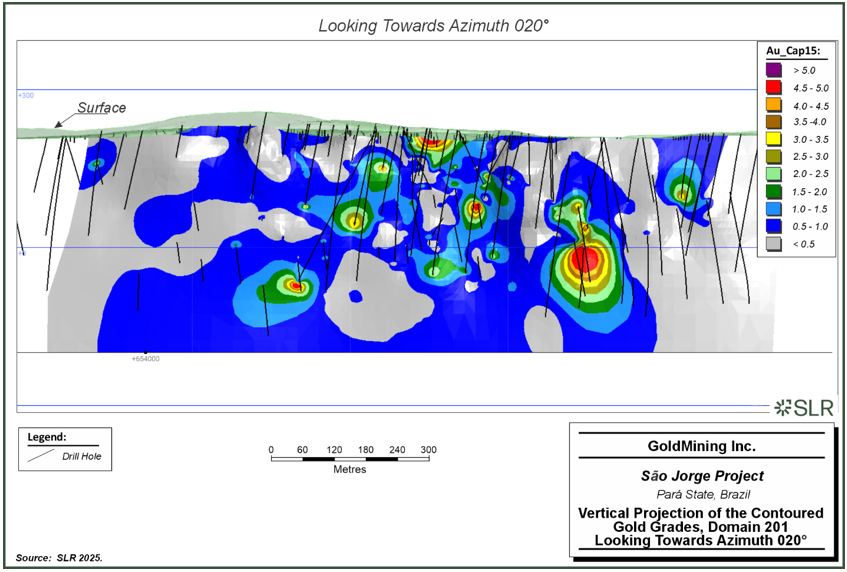
Task: Click the light blue 1.0 - 1.5 swatch
Action: click(774, 209)
